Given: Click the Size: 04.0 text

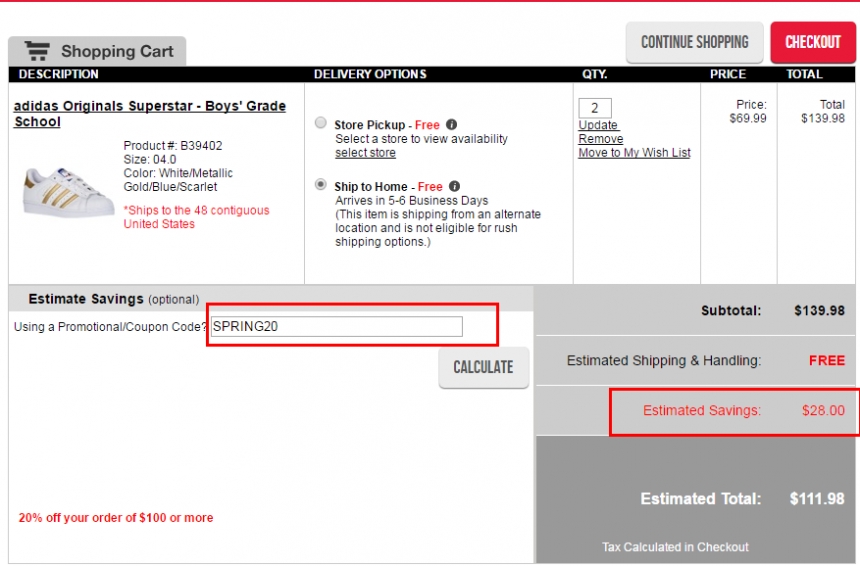Looking at the screenshot, I should 150,160.
